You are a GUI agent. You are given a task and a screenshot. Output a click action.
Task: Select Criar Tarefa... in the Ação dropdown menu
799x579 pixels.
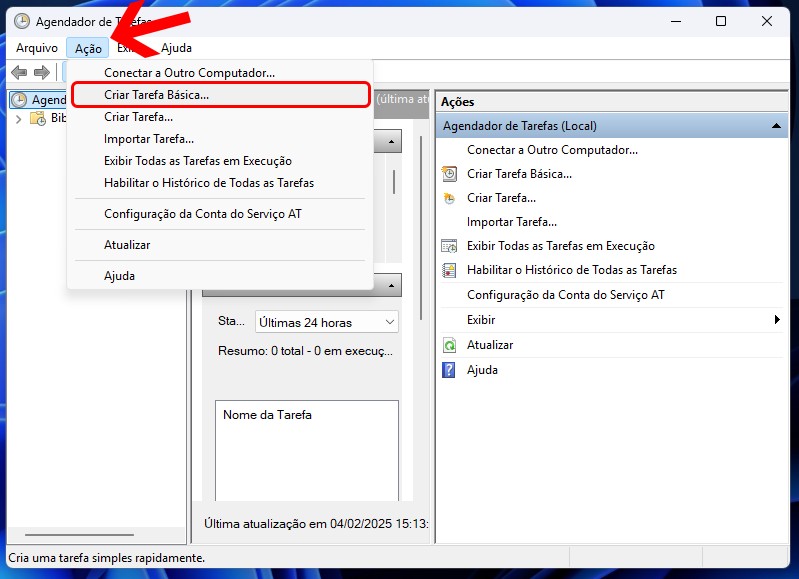(x=220, y=117)
